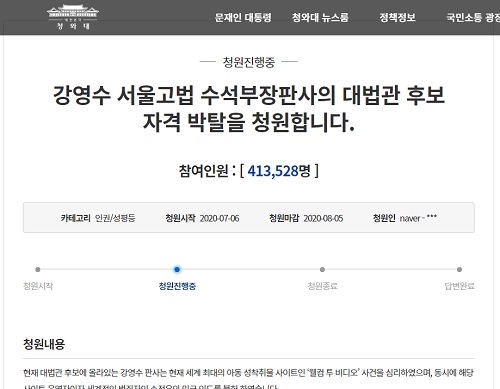Viewport: 500px width, 389px height.
Task: Click the 답변완료 step label
Action: tap(460, 286)
